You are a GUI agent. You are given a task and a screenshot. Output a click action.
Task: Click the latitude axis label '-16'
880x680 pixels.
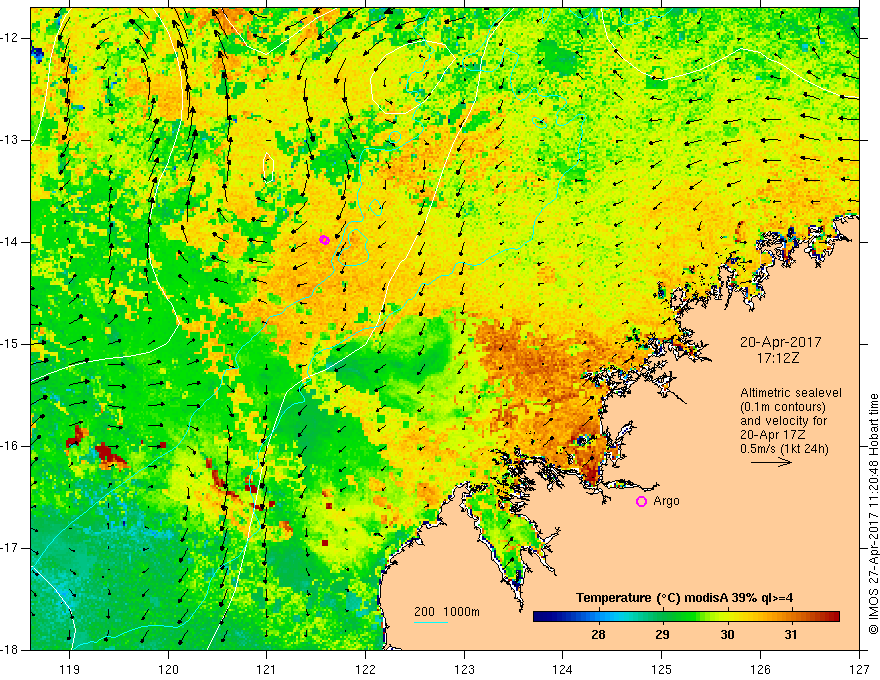coord(10,446)
